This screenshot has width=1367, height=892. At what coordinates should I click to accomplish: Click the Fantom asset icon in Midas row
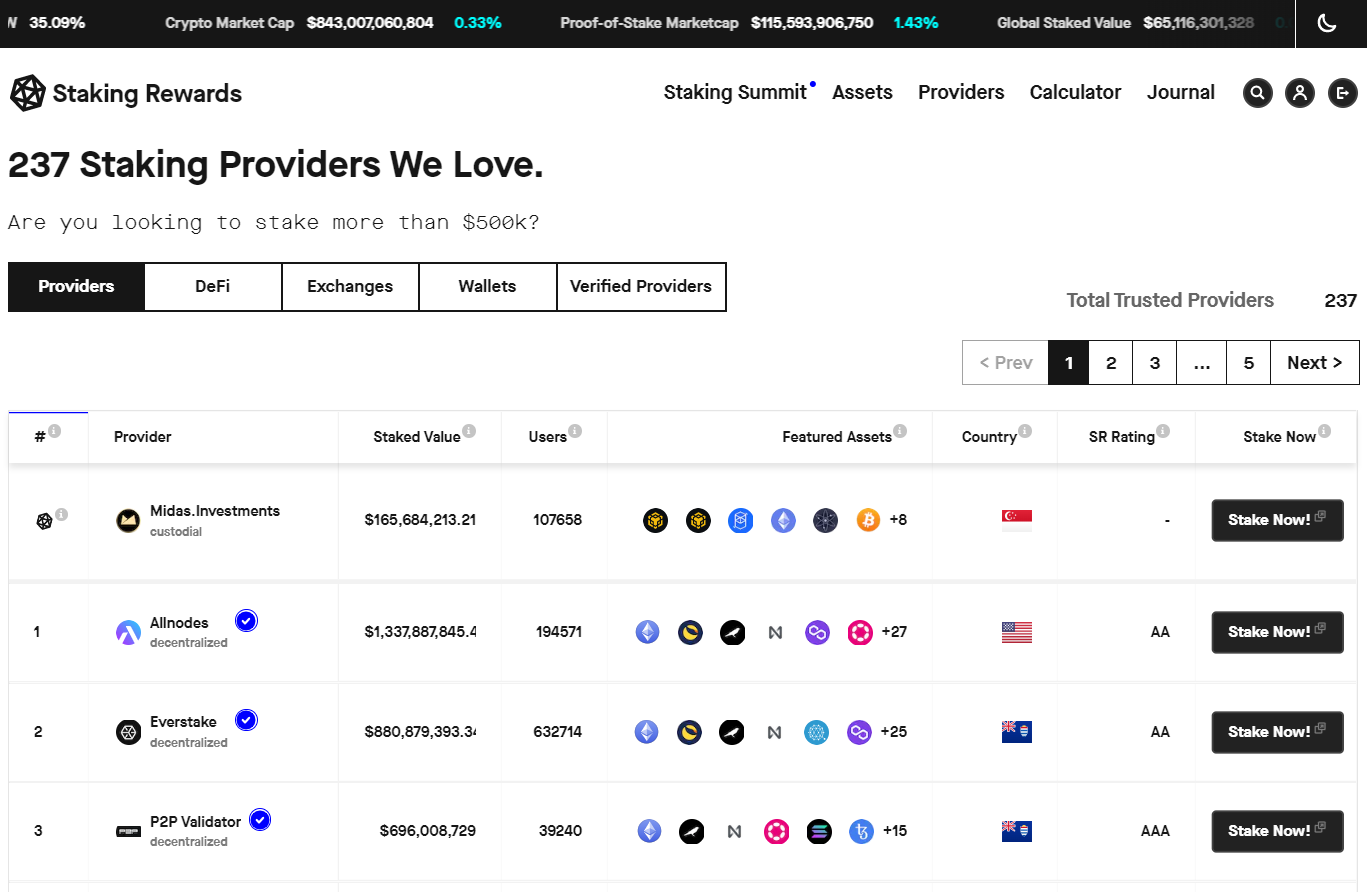[740, 520]
